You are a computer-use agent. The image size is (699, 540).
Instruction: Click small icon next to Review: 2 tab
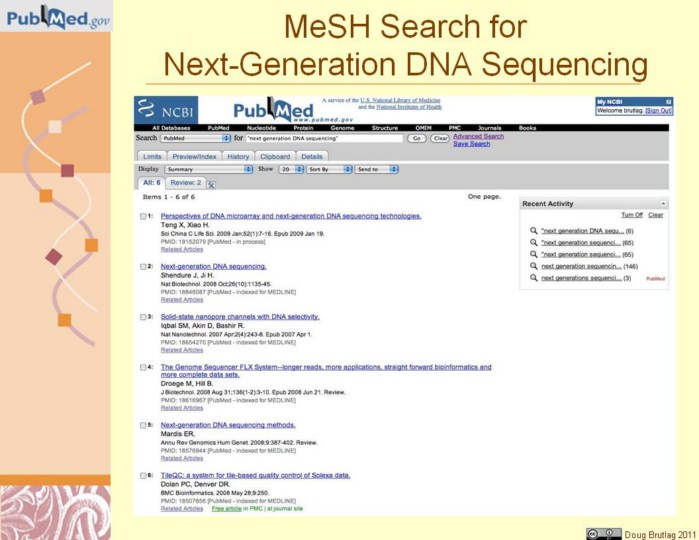point(212,184)
